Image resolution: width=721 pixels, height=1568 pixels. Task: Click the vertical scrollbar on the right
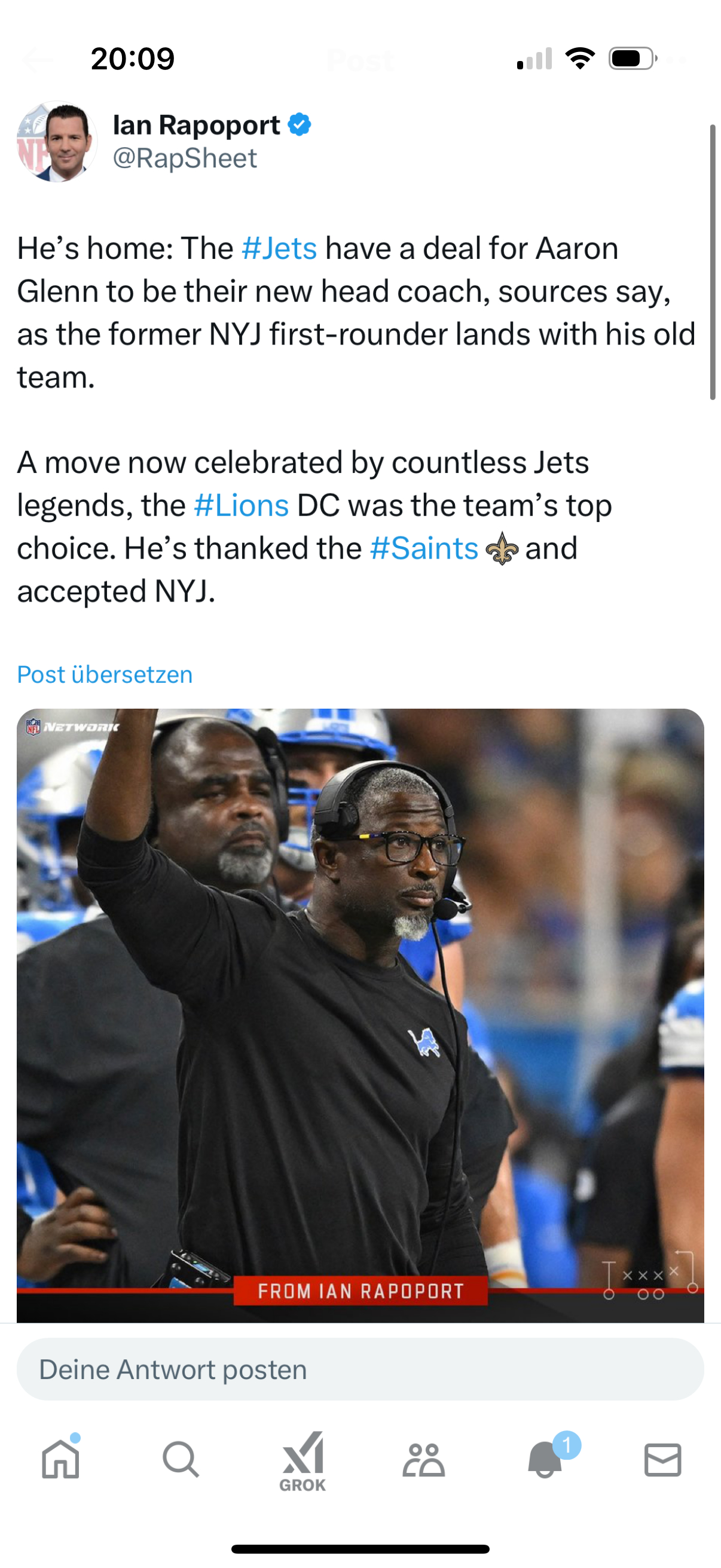coord(713,262)
